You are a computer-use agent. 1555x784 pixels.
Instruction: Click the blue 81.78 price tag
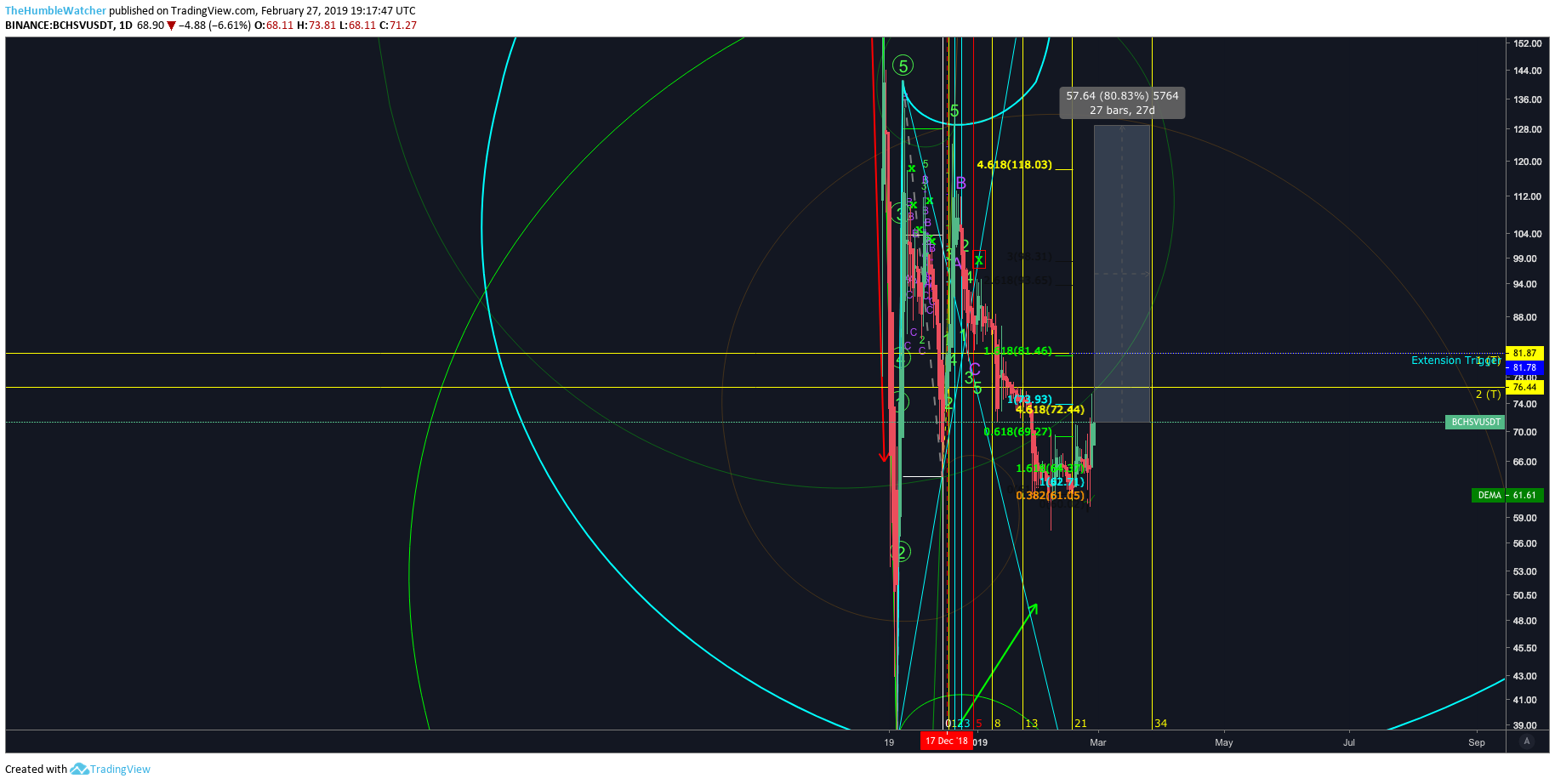tap(1524, 368)
